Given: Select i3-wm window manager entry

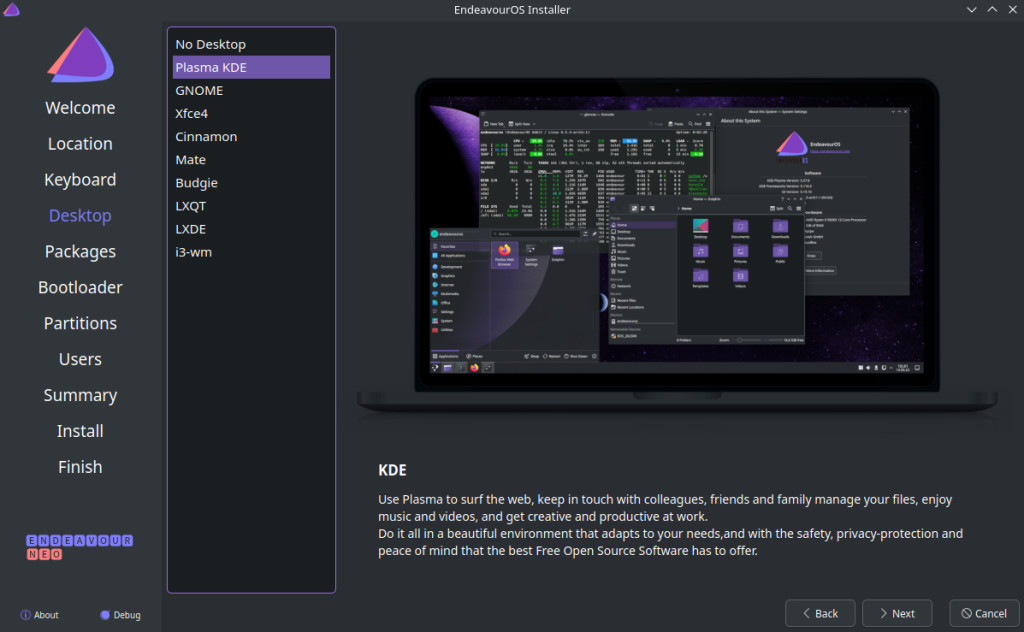Looking at the screenshot, I should tap(251, 252).
